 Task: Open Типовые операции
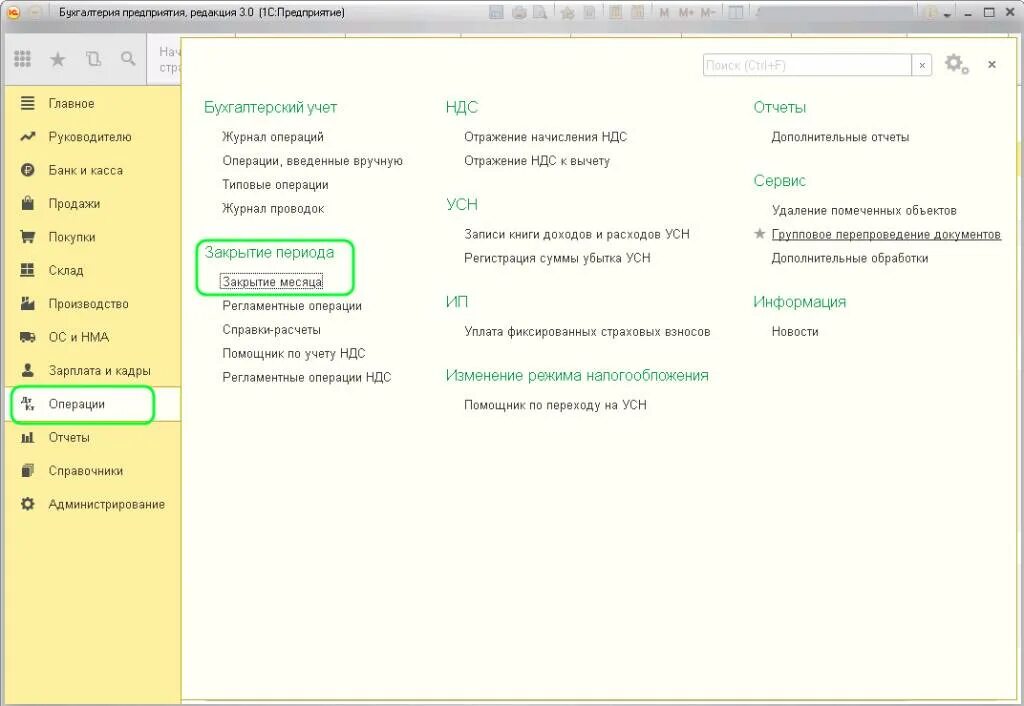tap(275, 184)
